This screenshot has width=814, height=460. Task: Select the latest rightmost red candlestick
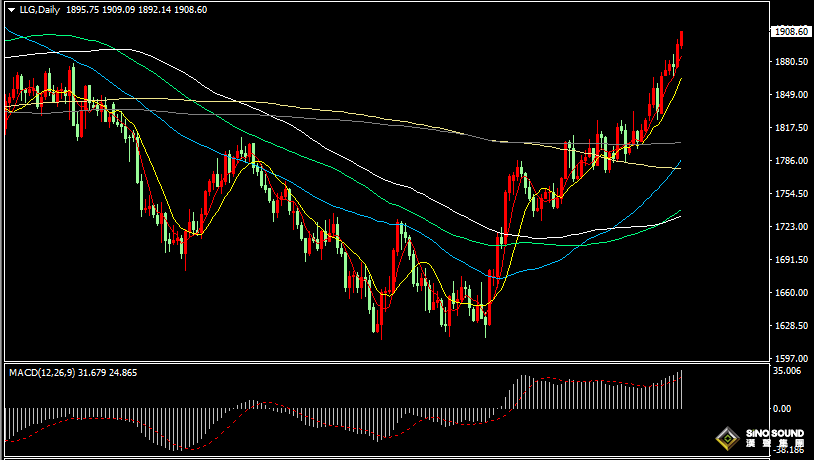tap(681, 39)
